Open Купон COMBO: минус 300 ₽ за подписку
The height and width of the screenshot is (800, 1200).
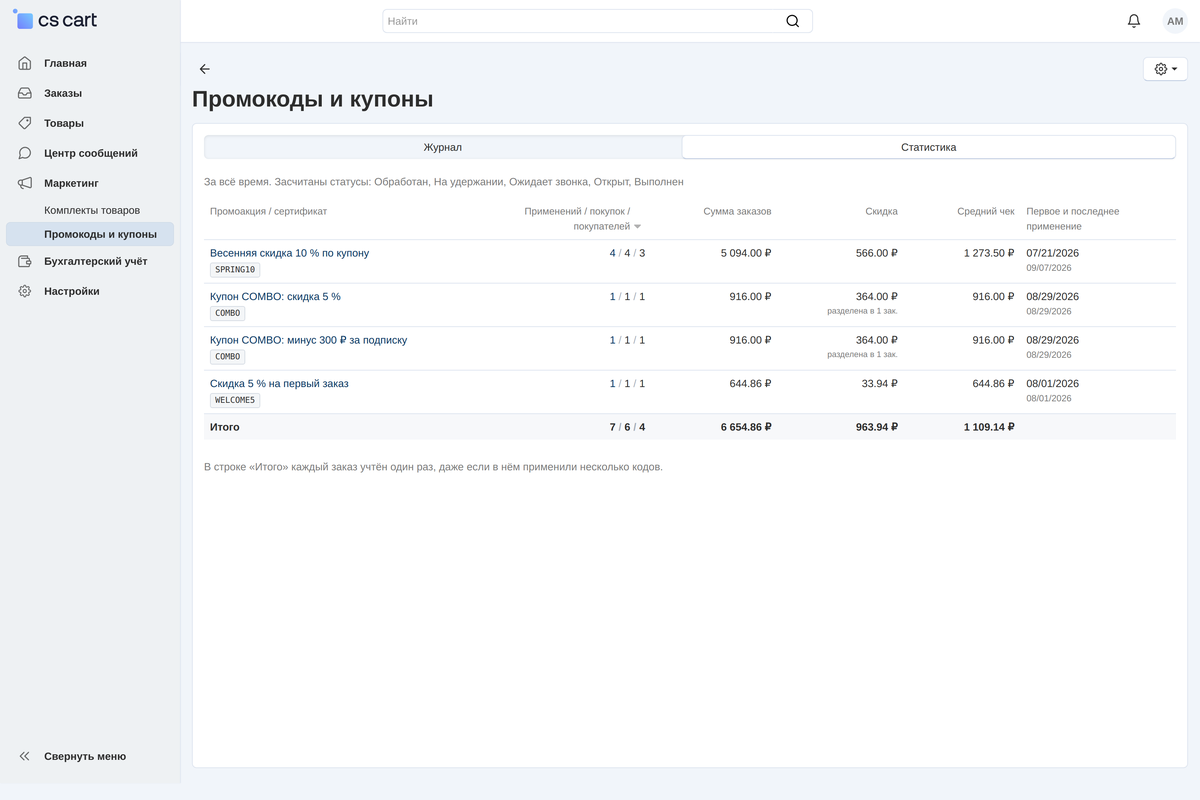tap(308, 340)
